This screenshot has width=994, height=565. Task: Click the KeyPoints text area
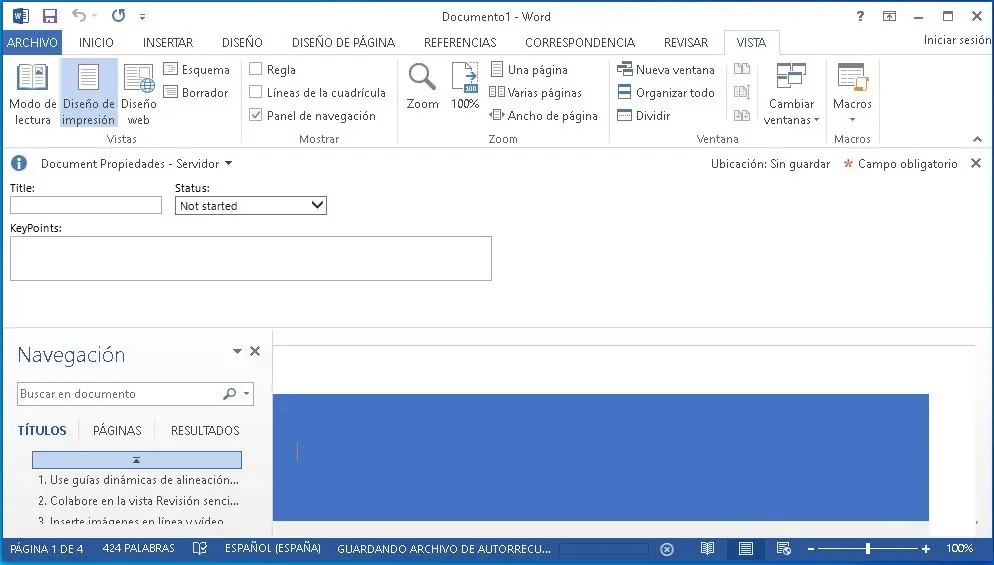250,258
